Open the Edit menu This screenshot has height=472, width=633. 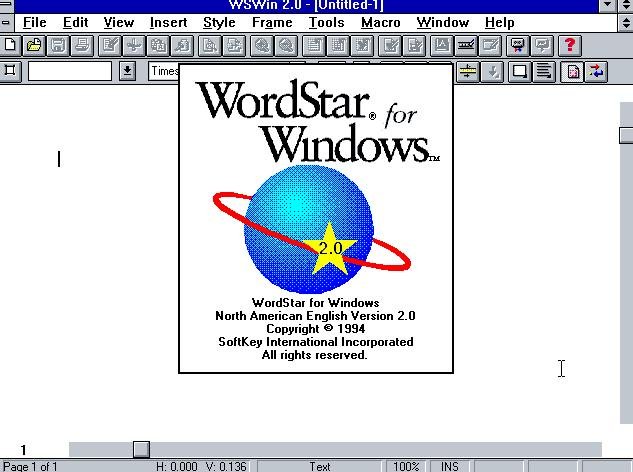coord(75,23)
